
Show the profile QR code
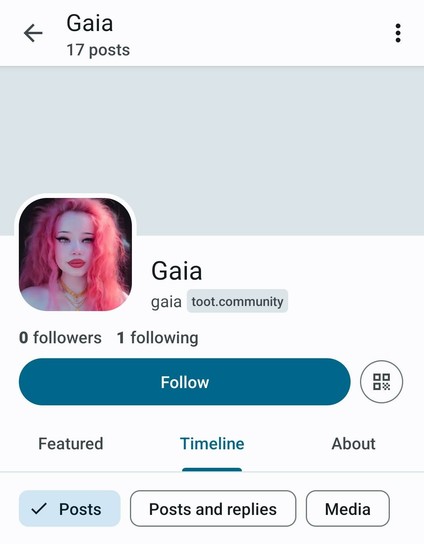(x=381, y=382)
